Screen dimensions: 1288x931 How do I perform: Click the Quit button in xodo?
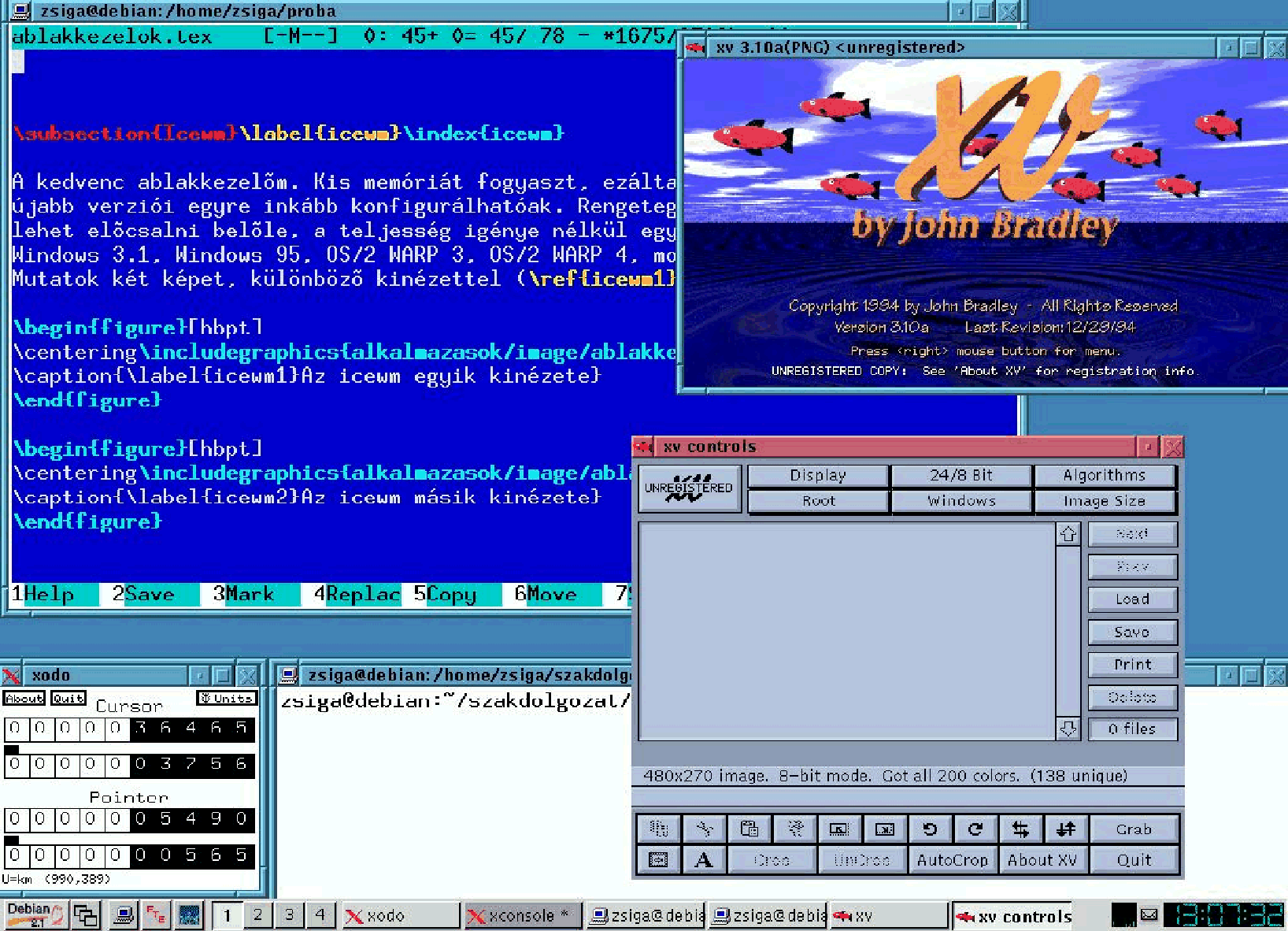point(68,698)
